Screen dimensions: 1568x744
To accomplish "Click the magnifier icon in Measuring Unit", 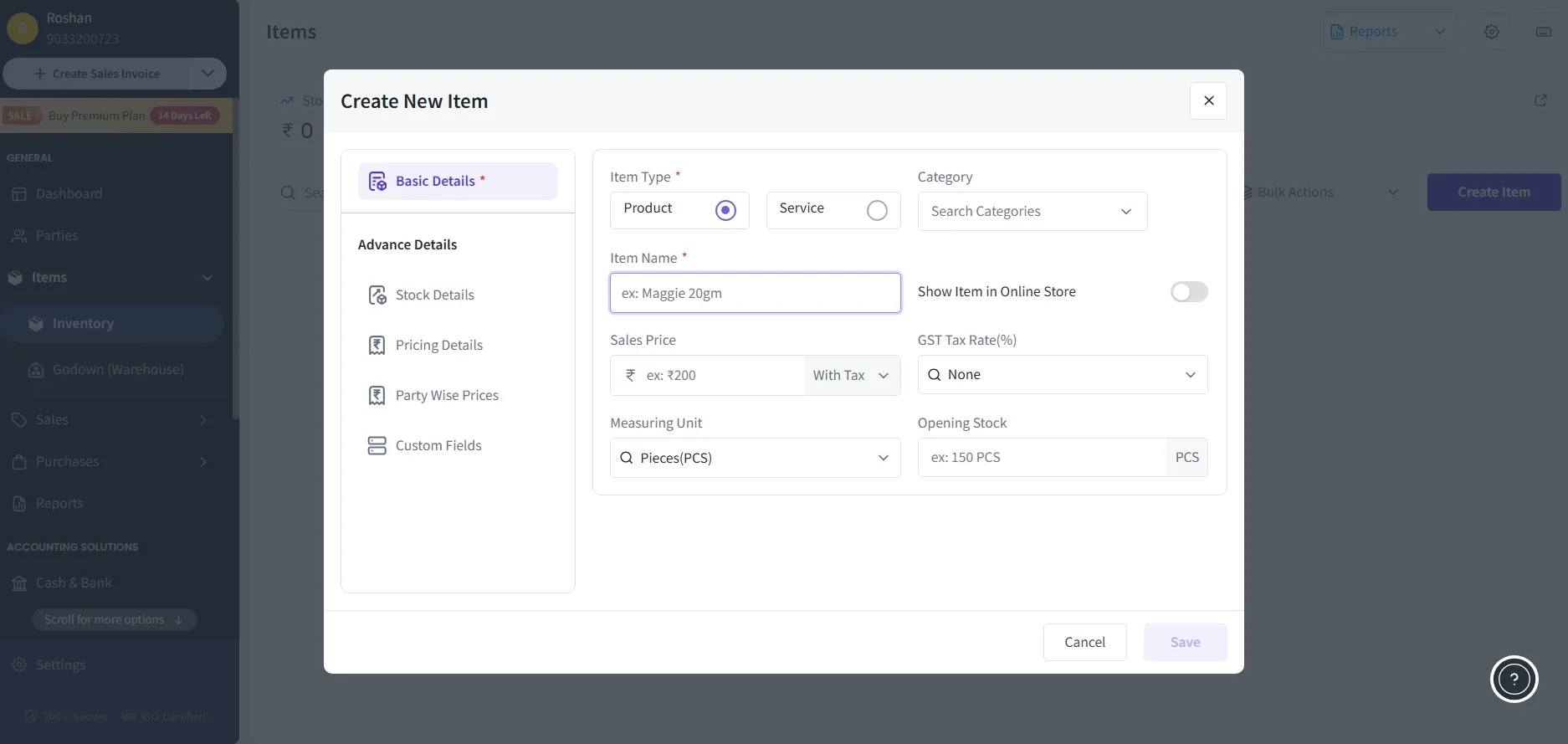I will coord(626,458).
